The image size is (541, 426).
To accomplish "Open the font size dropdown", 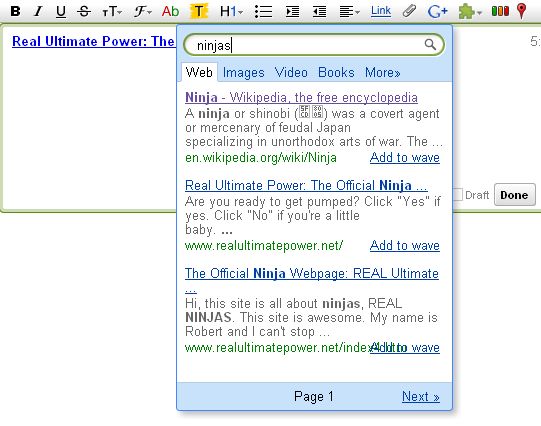I will (112, 12).
